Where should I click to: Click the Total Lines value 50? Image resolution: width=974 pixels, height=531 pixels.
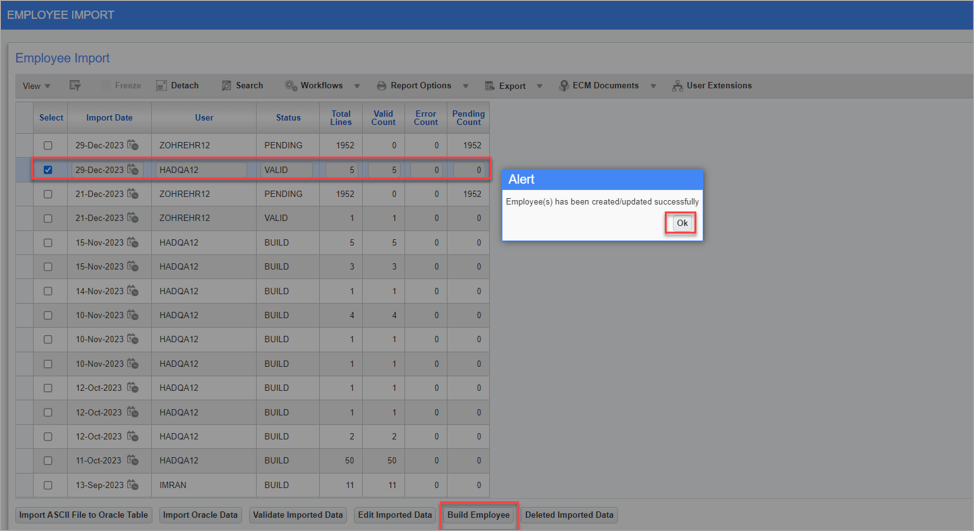pyautogui.click(x=349, y=460)
